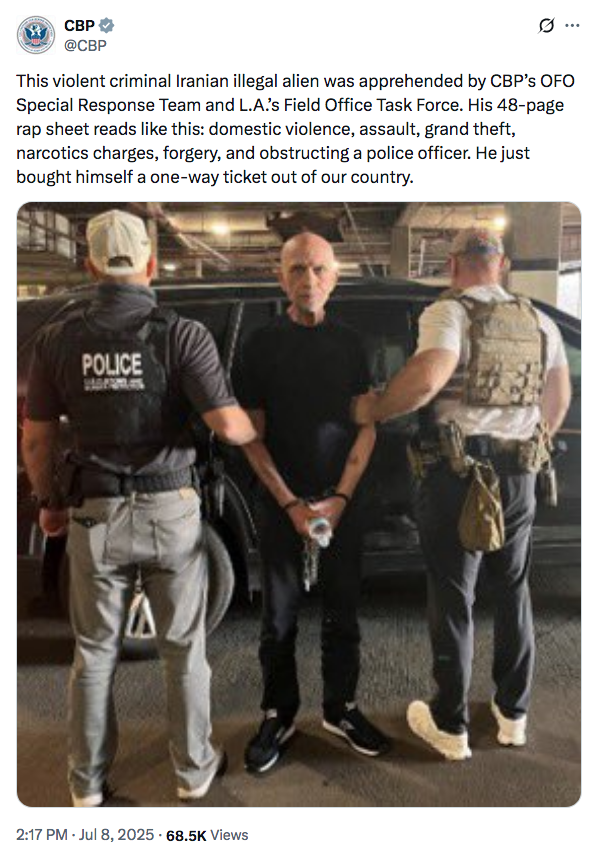Click the Jul 8, 2025 date
The width and height of the screenshot is (598, 858).
pos(117,835)
